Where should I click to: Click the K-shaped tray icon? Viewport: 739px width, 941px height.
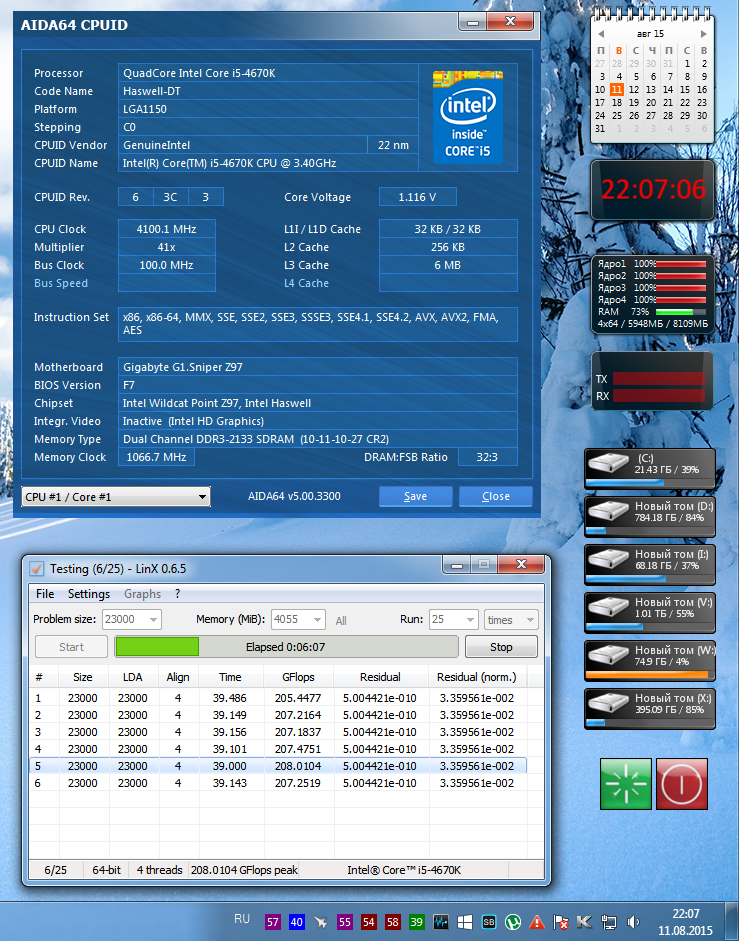coord(584,922)
